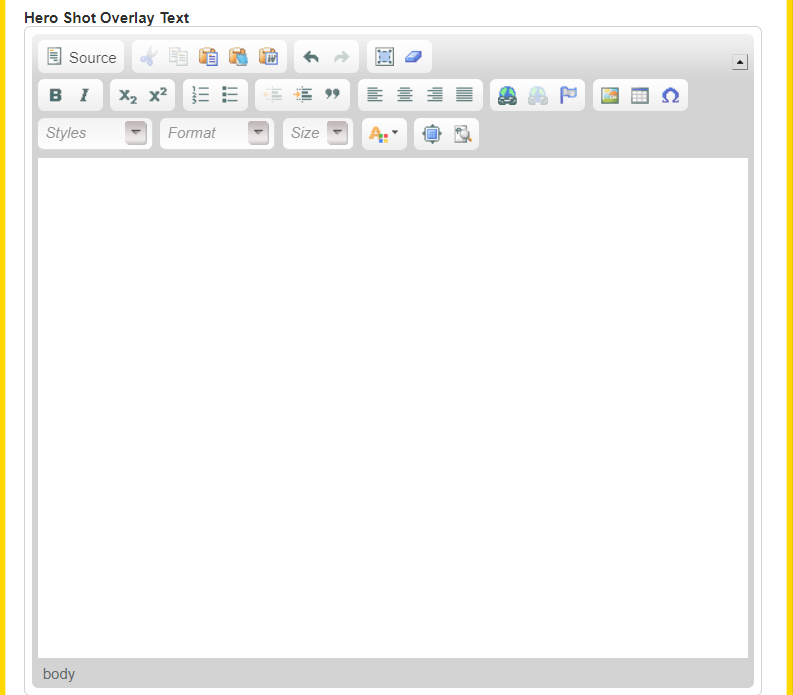The height and width of the screenshot is (695, 793).
Task: Open the Format dropdown
Action: click(x=216, y=133)
